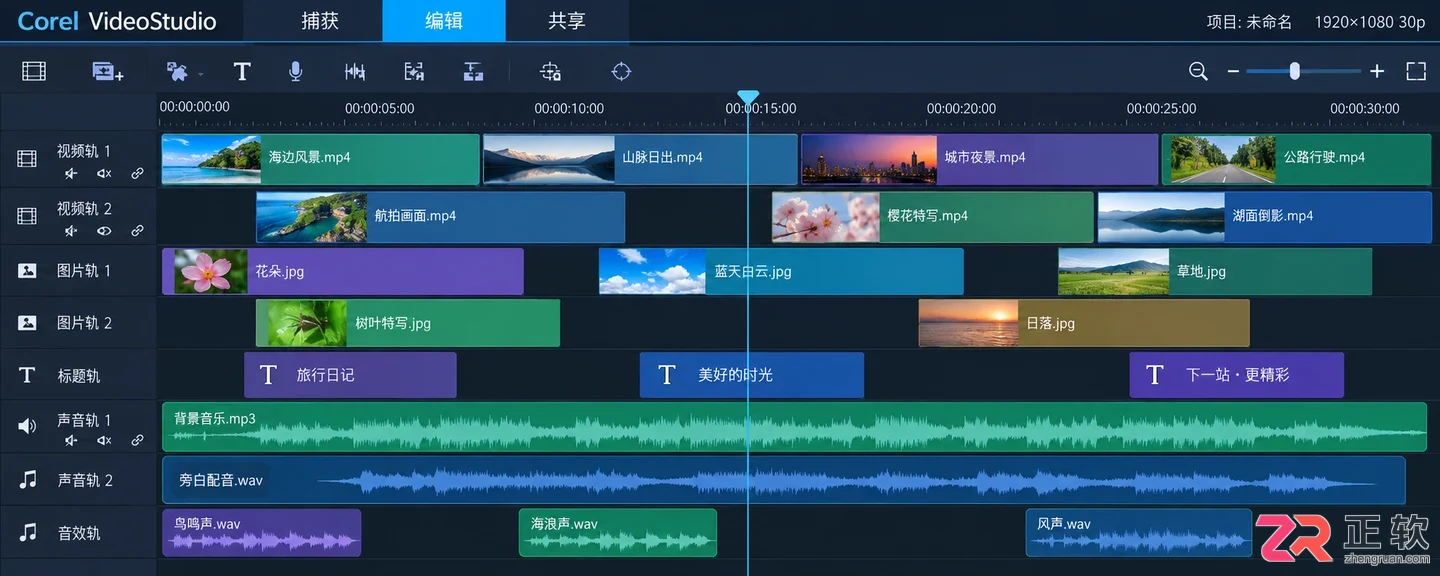Viewport: 1440px width, 576px height.
Task: Increase timeline zoom with plus button
Action: pyautogui.click(x=1377, y=71)
